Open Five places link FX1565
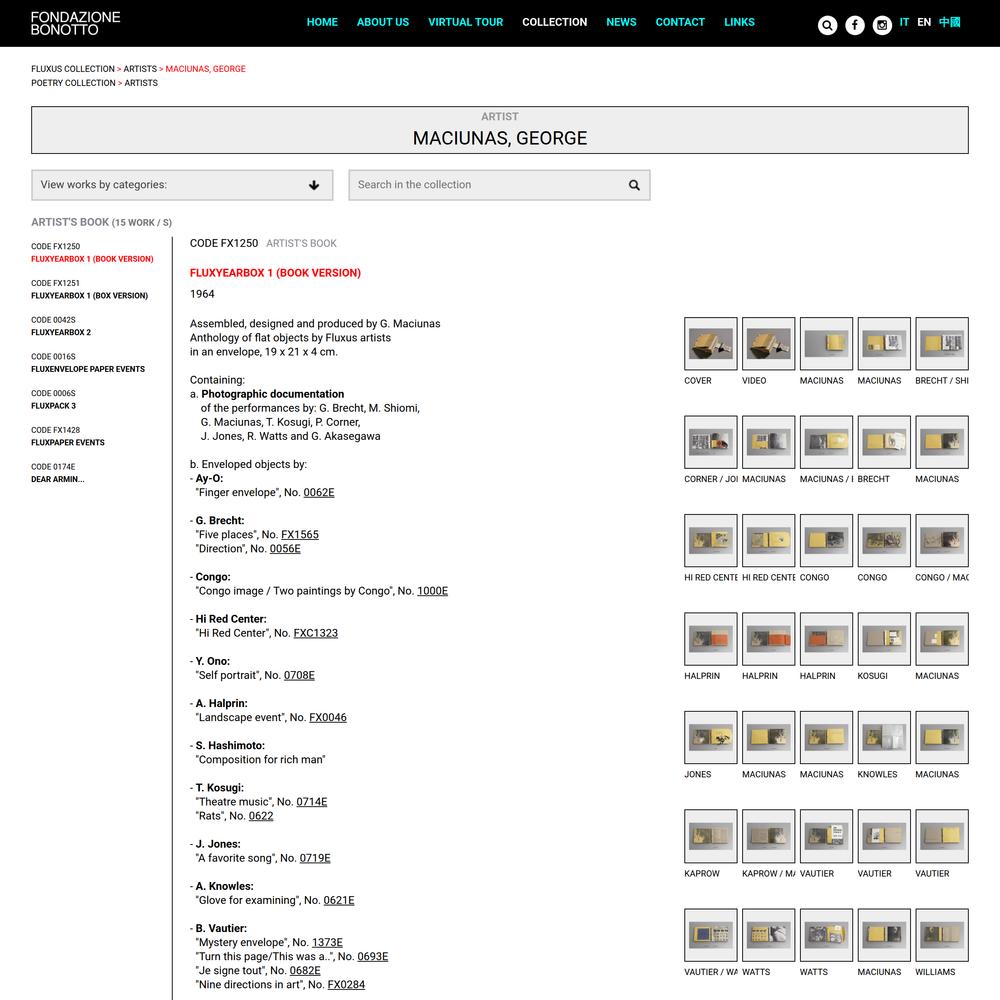This screenshot has width=1000, height=1000. [x=300, y=534]
